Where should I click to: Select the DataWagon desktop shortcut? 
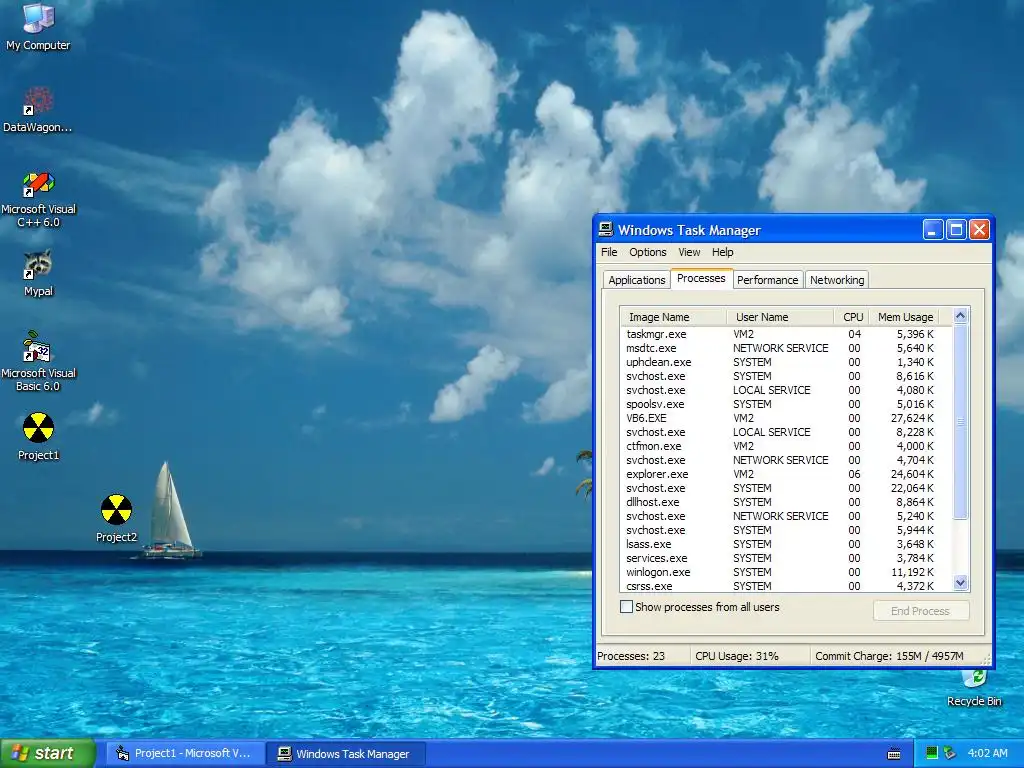tap(38, 109)
